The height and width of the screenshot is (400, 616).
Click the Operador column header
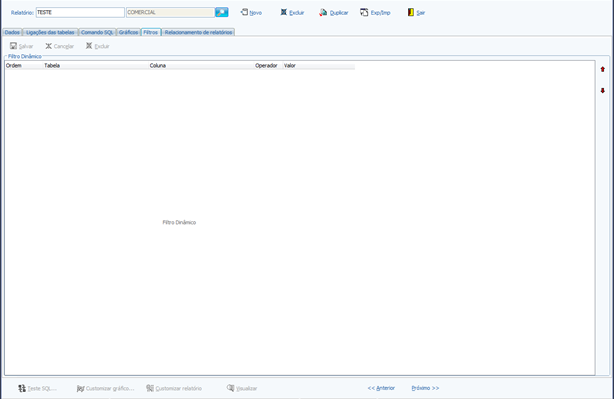click(268, 66)
